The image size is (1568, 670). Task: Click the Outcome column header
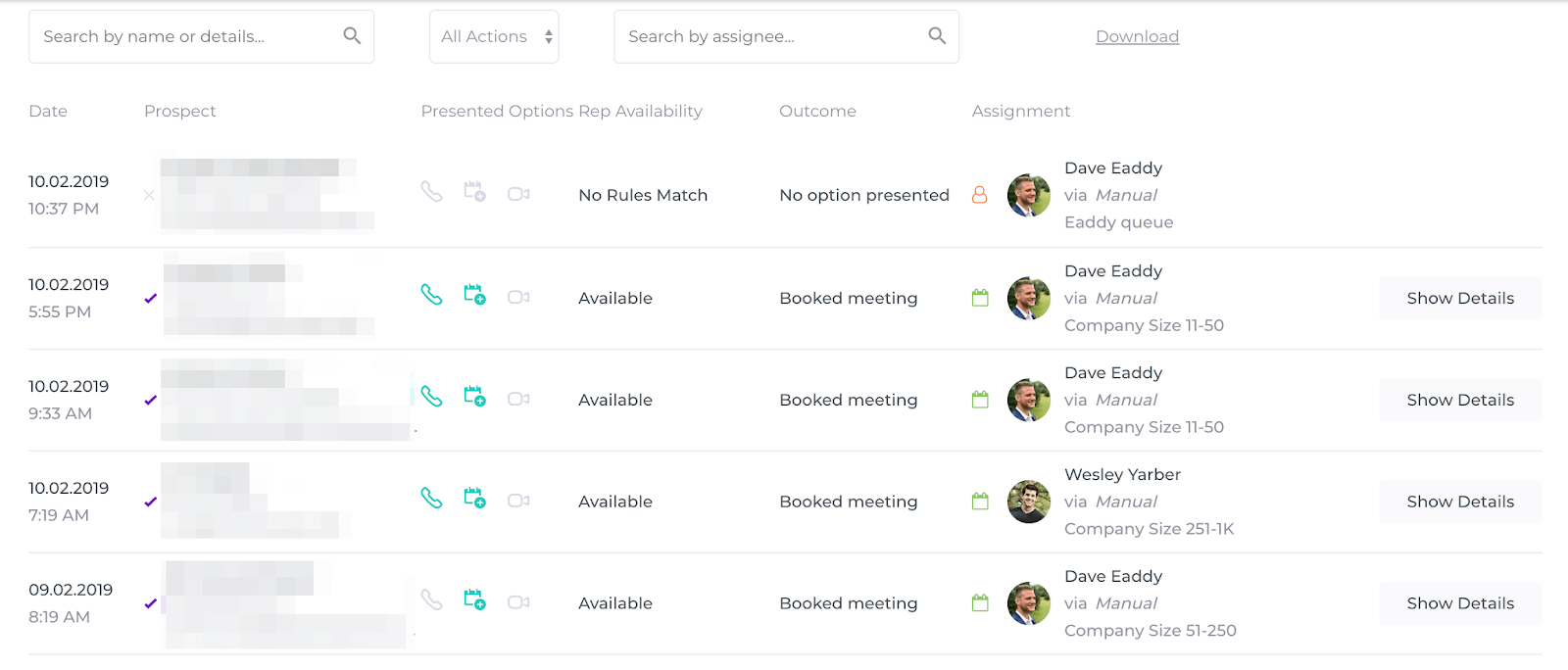817,112
